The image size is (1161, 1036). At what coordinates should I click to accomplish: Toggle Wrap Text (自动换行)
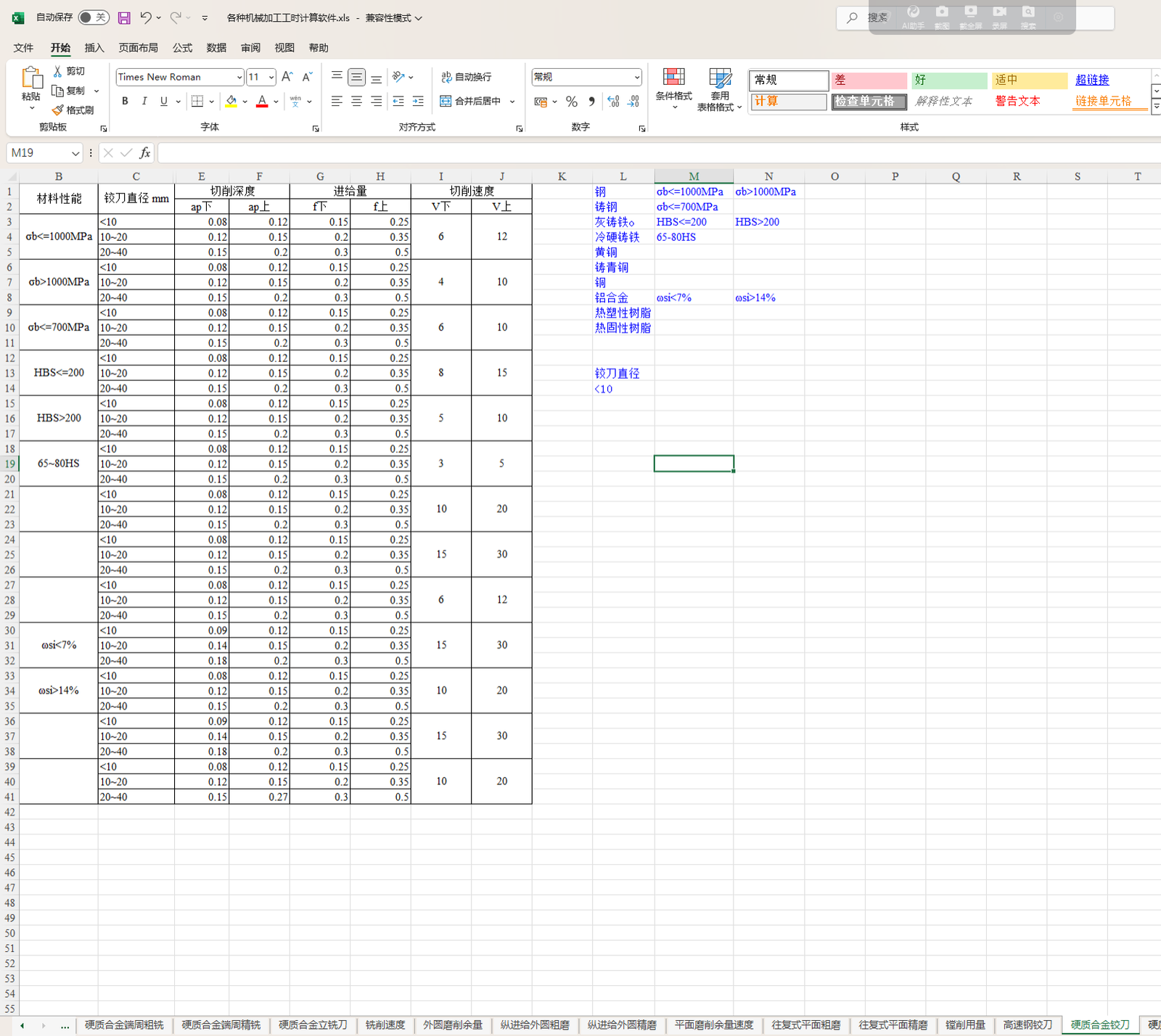pyautogui.click(x=467, y=77)
